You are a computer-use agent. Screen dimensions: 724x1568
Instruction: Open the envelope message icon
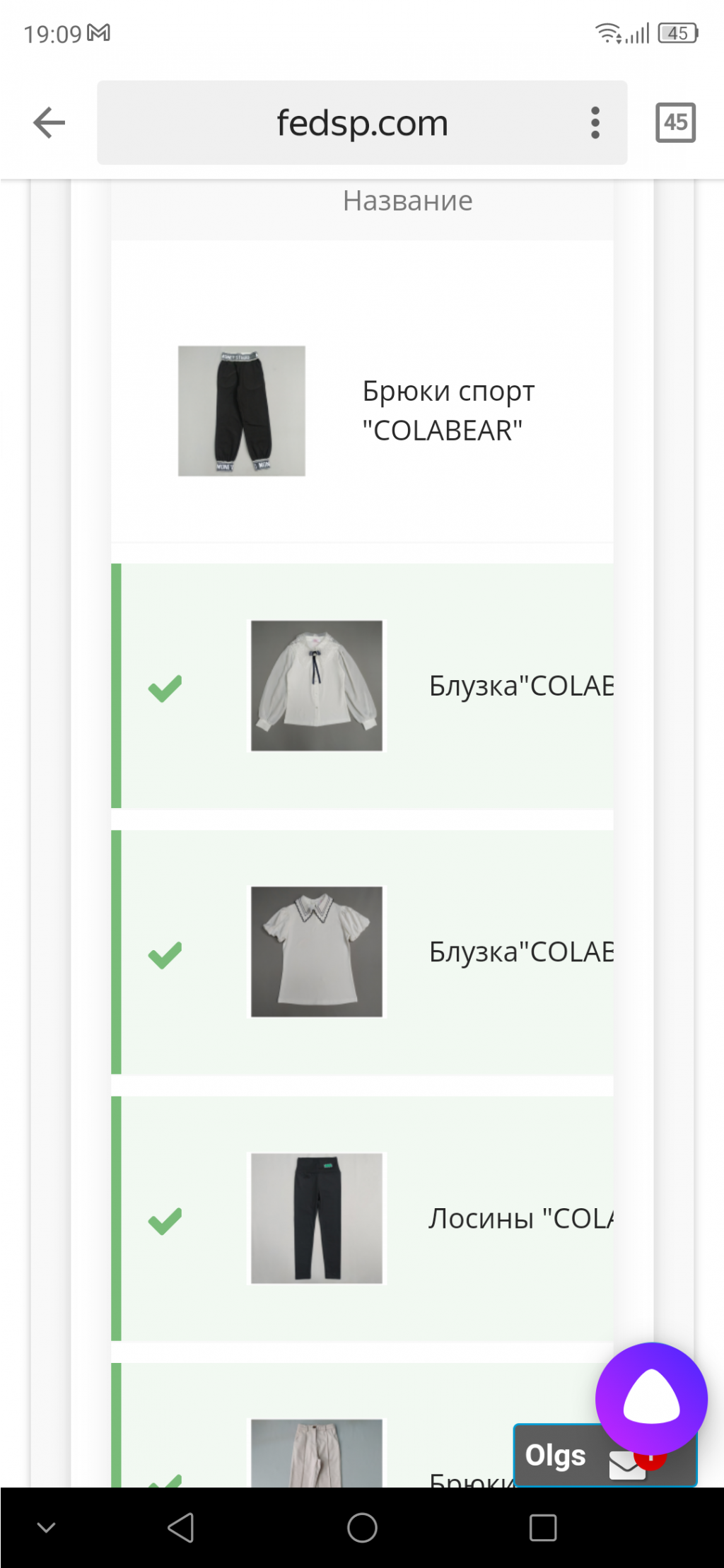pyautogui.click(x=627, y=1465)
